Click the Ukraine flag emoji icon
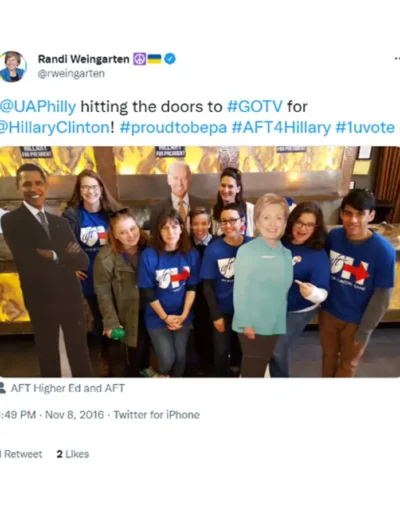This screenshot has width=400, height=516. 154,59
